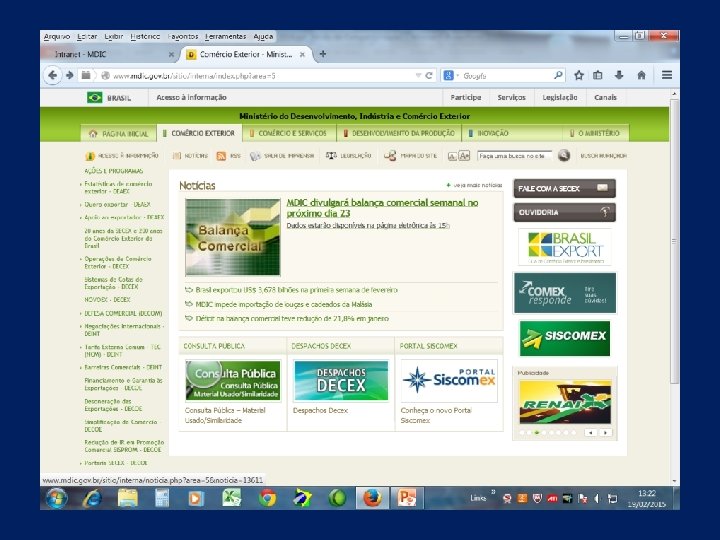The width and height of the screenshot is (720, 540).
Task: Open the Portal Siscomex image card
Action: (x=449, y=381)
